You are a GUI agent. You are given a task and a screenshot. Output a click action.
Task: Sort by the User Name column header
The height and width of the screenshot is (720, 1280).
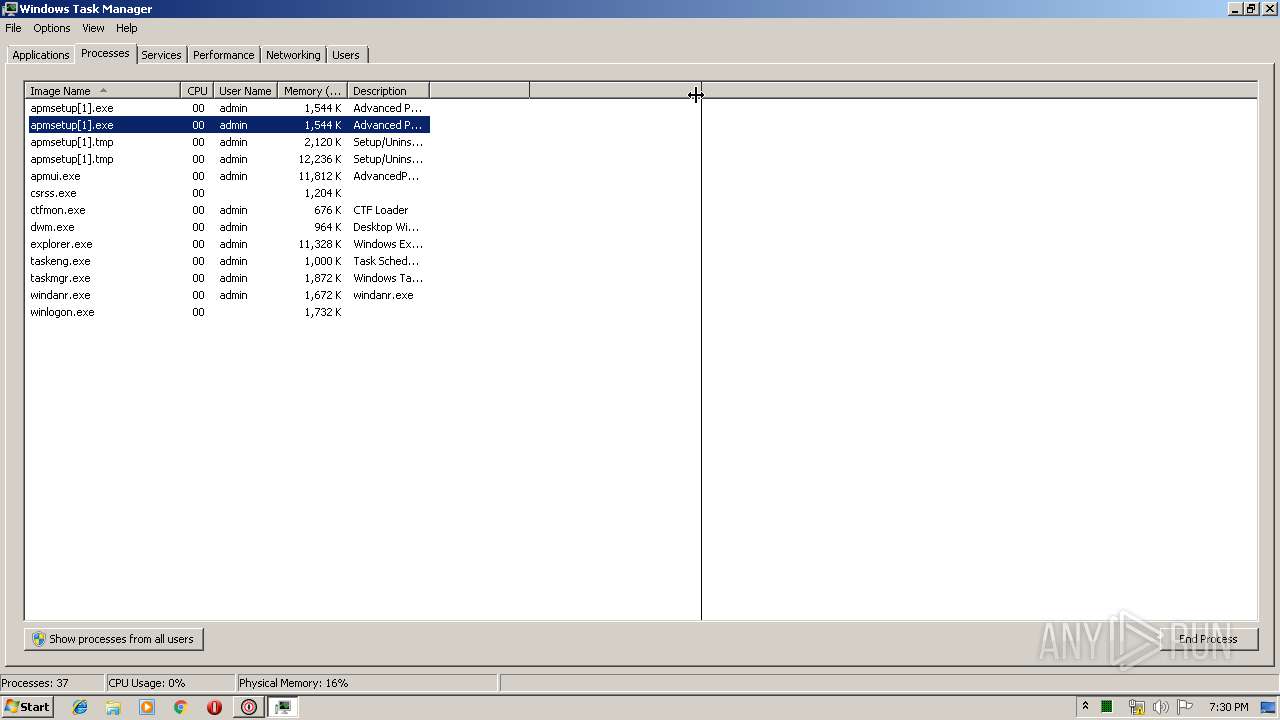point(245,91)
